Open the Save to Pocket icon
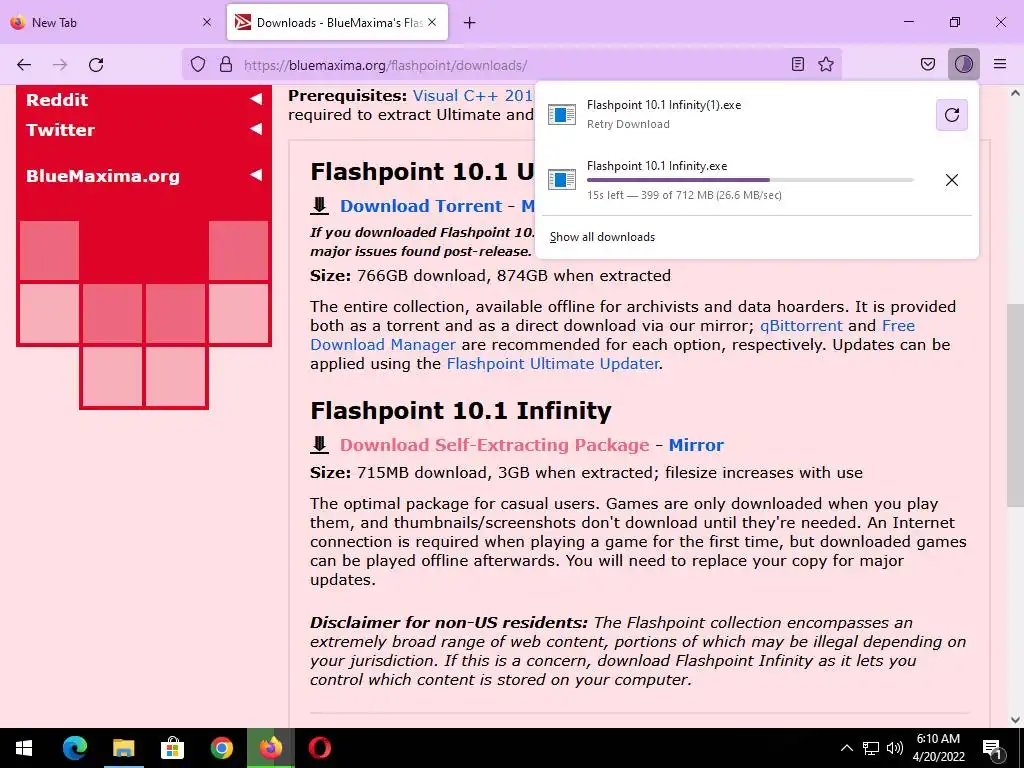Viewport: 1024px width, 768px height. 928,64
